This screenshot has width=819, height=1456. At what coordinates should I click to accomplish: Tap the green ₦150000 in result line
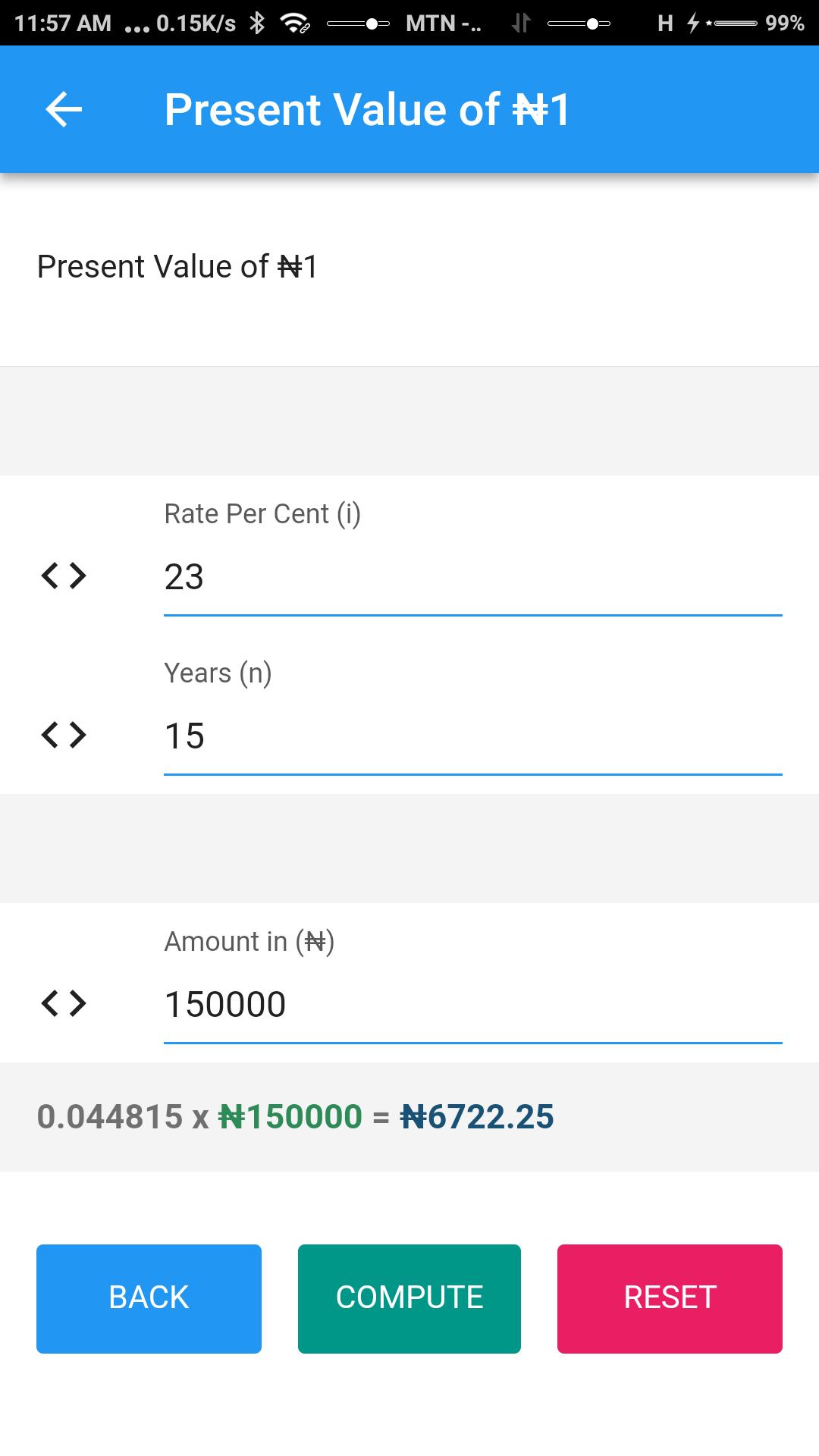click(290, 1117)
